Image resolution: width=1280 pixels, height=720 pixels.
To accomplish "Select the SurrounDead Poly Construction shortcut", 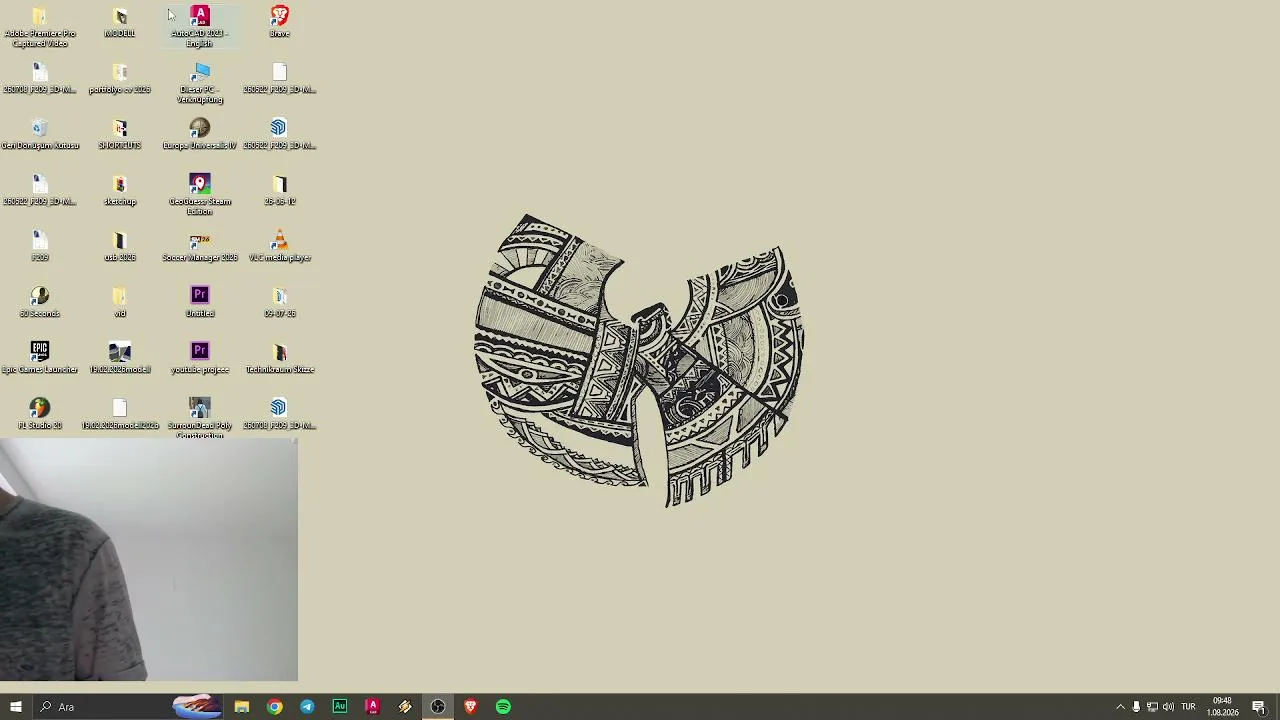I will tap(200, 419).
